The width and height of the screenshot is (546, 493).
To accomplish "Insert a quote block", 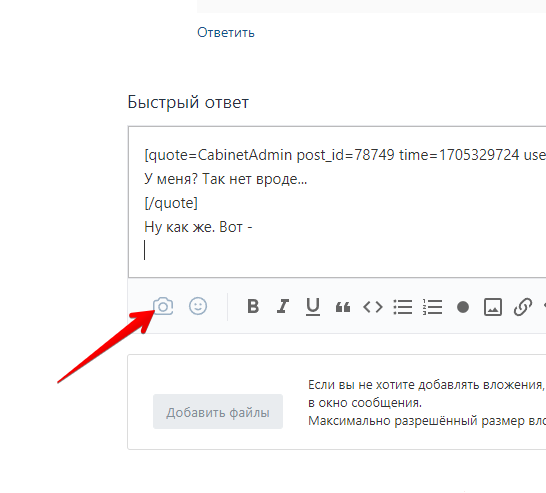I will [x=343, y=307].
